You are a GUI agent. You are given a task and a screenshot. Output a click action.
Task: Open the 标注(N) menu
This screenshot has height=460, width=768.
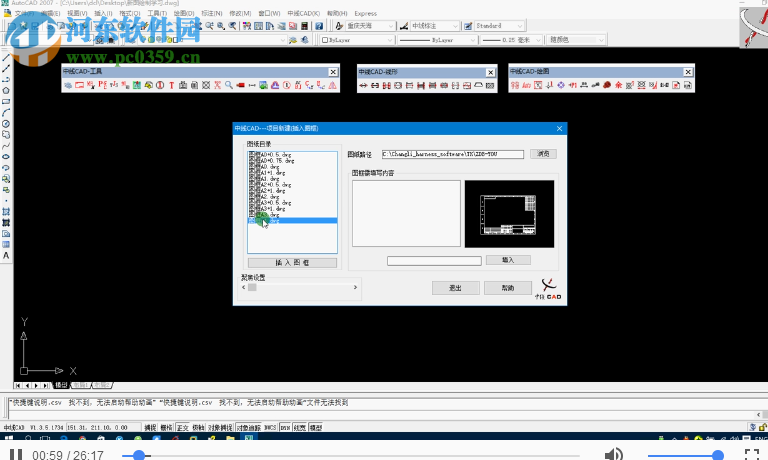coord(212,13)
